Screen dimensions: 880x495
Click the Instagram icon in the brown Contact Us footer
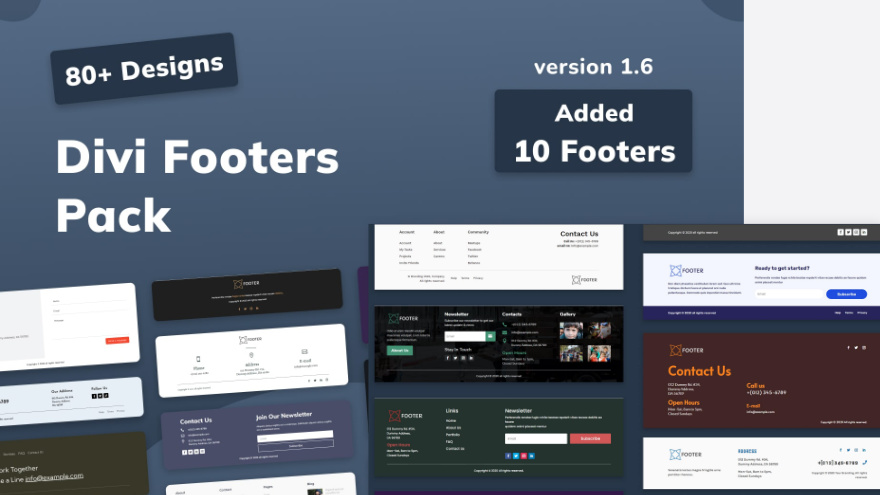click(865, 348)
